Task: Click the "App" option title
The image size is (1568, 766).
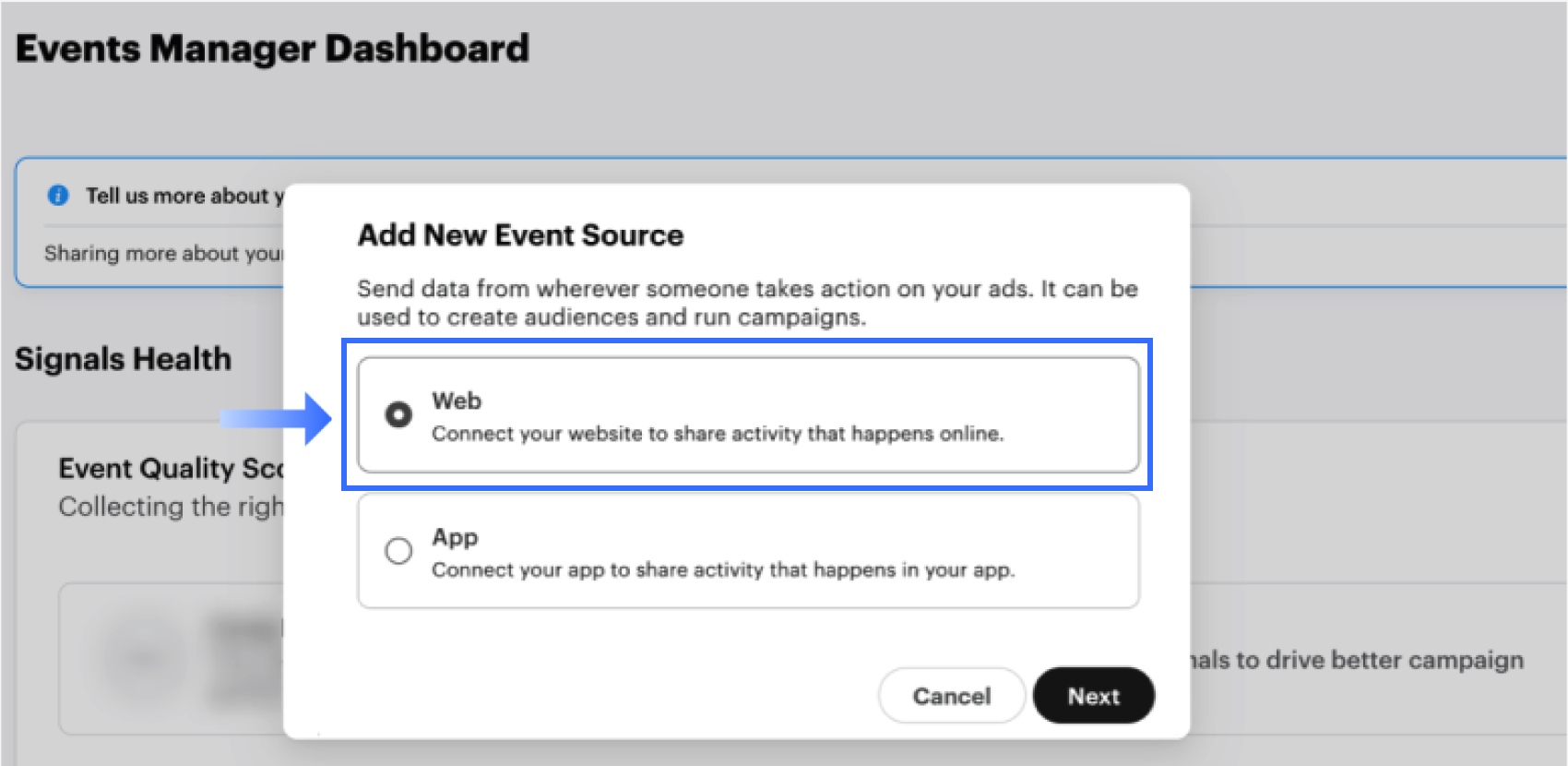Action: 455,537
